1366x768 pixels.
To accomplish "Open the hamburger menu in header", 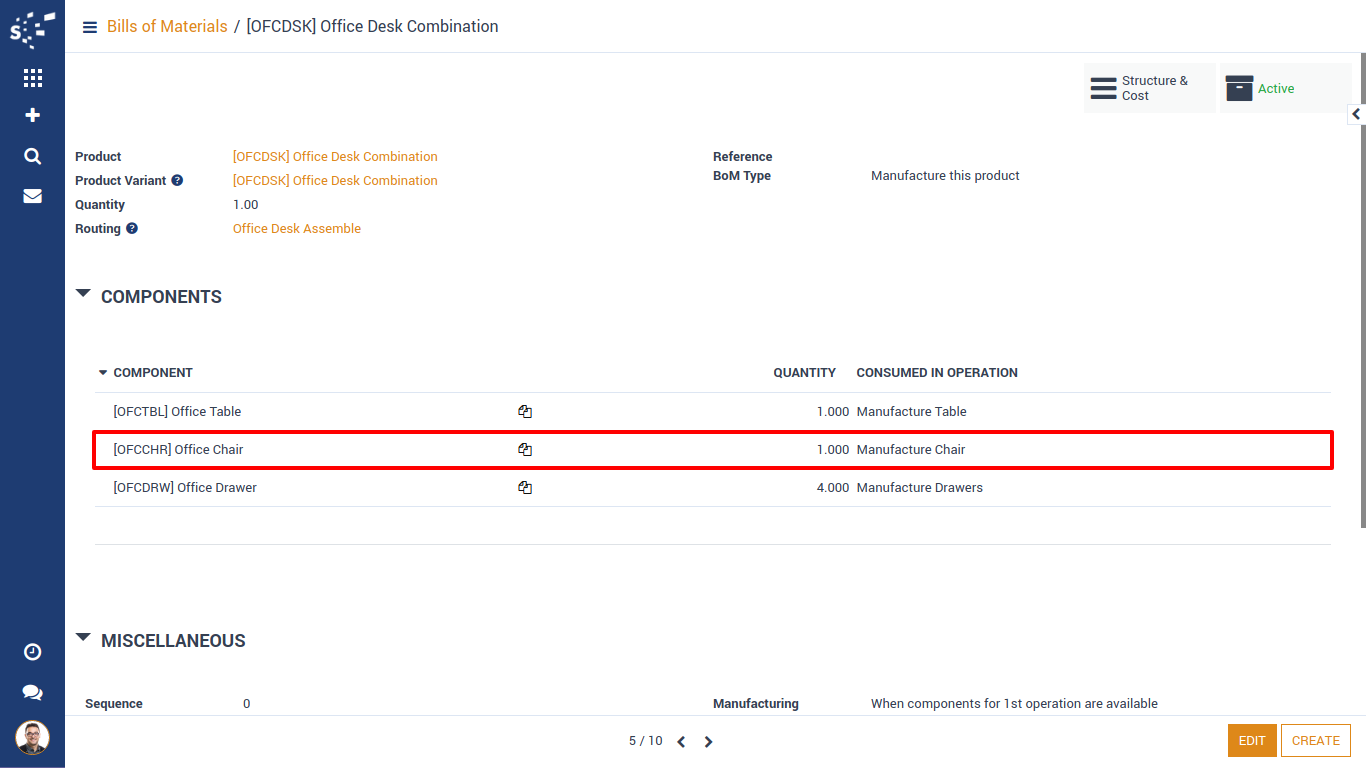I will click(x=90, y=27).
